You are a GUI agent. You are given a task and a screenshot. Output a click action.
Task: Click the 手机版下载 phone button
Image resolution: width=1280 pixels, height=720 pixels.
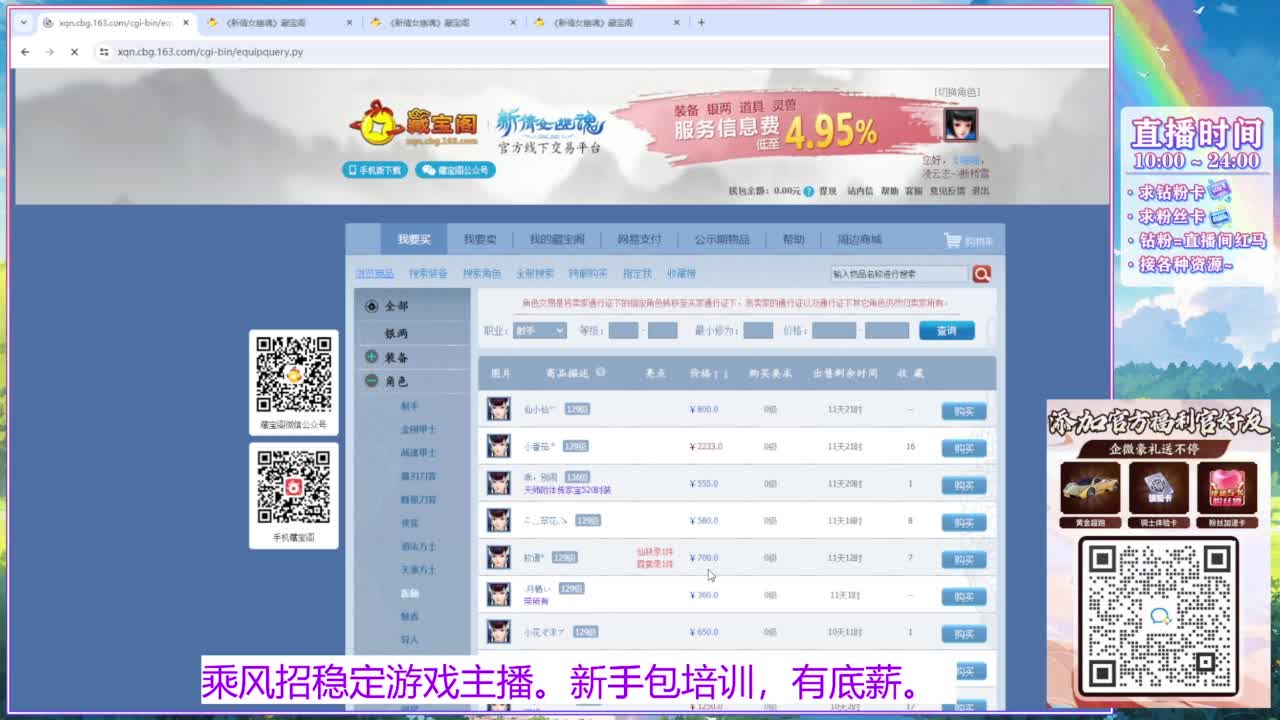click(x=375, y=170)
